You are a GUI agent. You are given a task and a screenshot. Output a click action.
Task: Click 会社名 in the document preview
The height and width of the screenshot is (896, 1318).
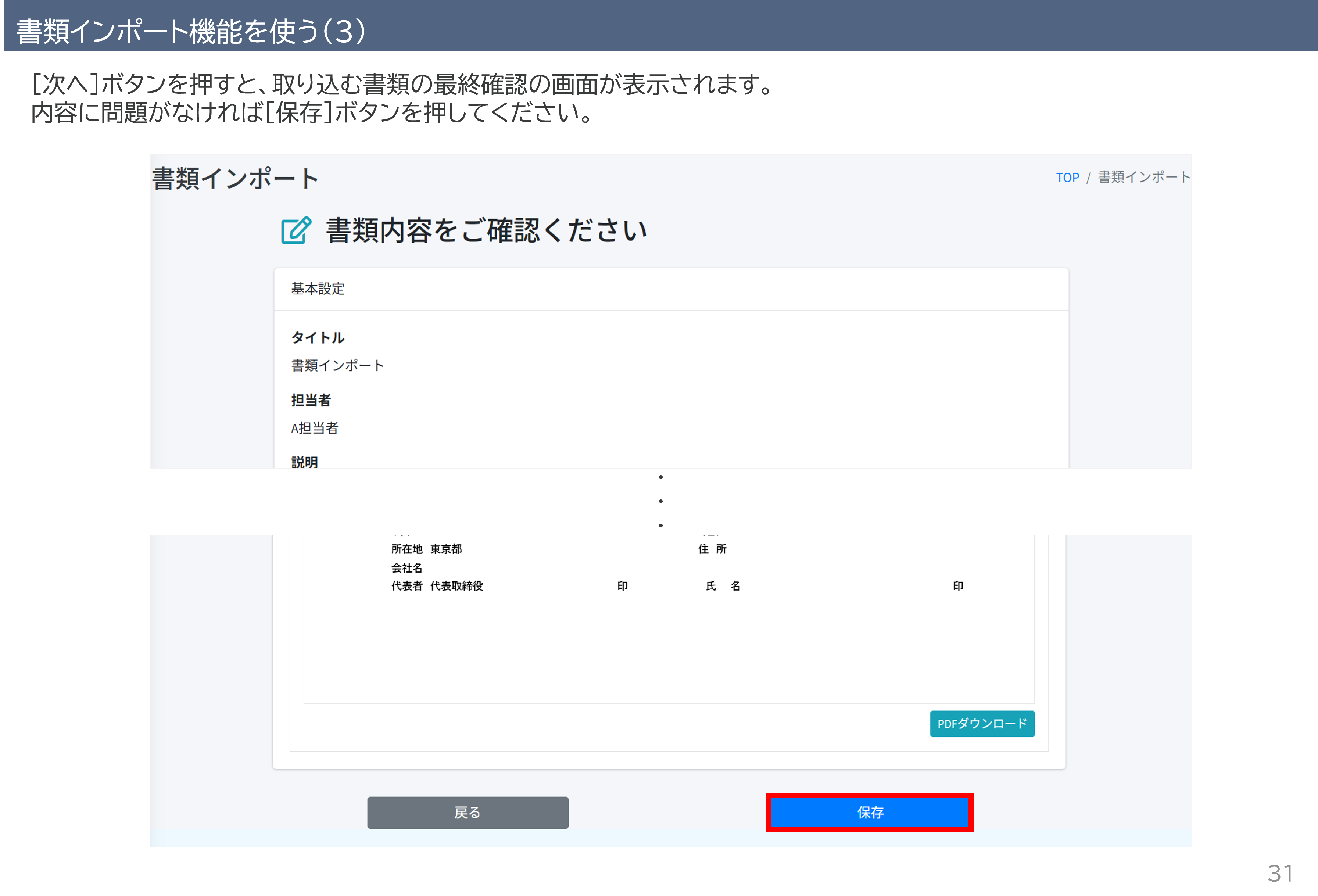click(406, 568)
